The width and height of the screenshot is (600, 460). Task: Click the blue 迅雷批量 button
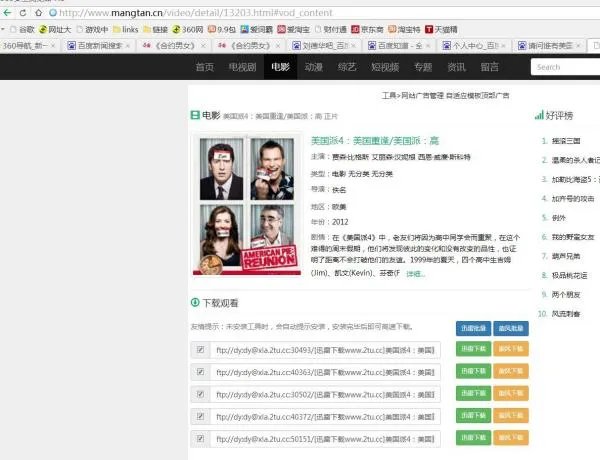click(473, 328)
